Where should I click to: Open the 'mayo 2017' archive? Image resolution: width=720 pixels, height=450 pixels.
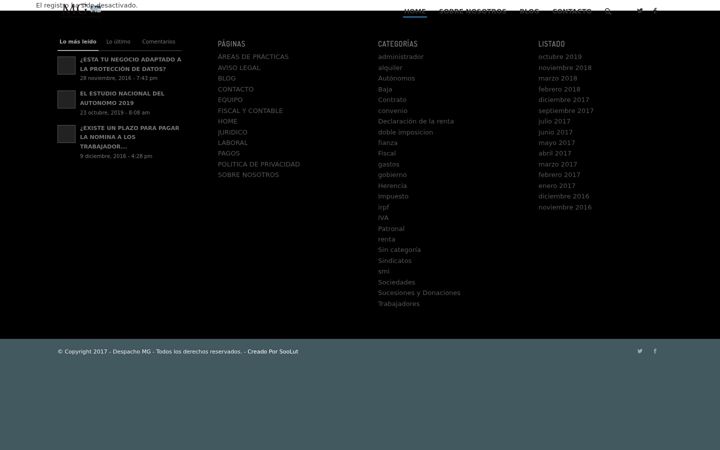tap(557, 143)
